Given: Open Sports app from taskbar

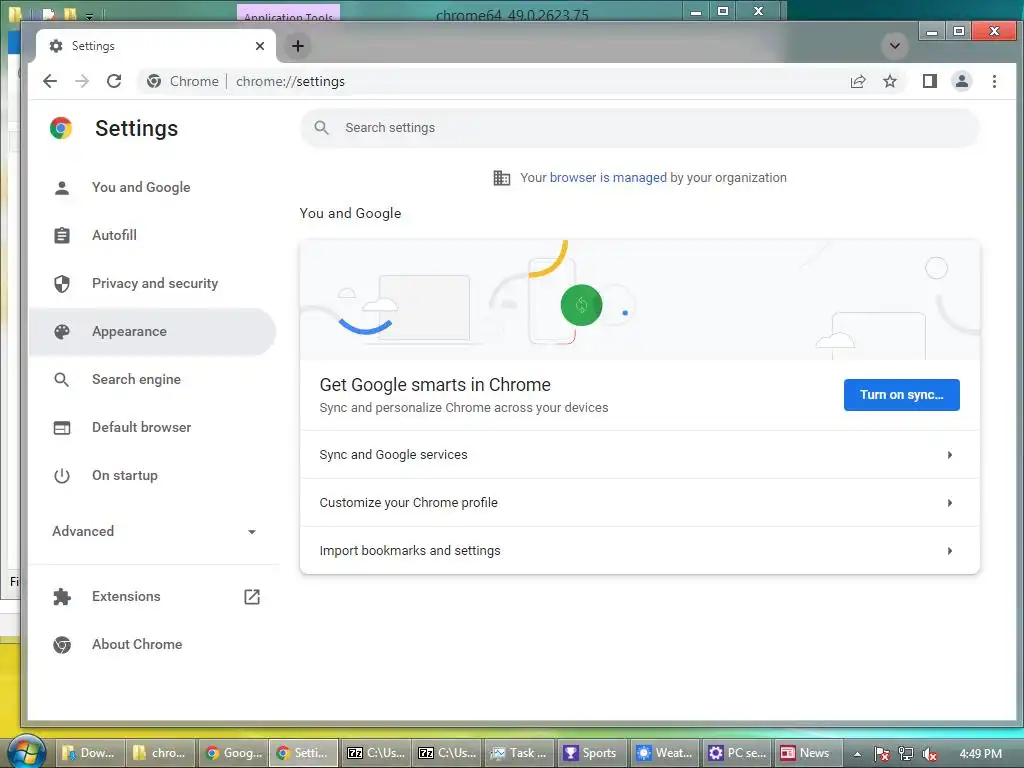Looking at the screenshot, I should 591,753.
